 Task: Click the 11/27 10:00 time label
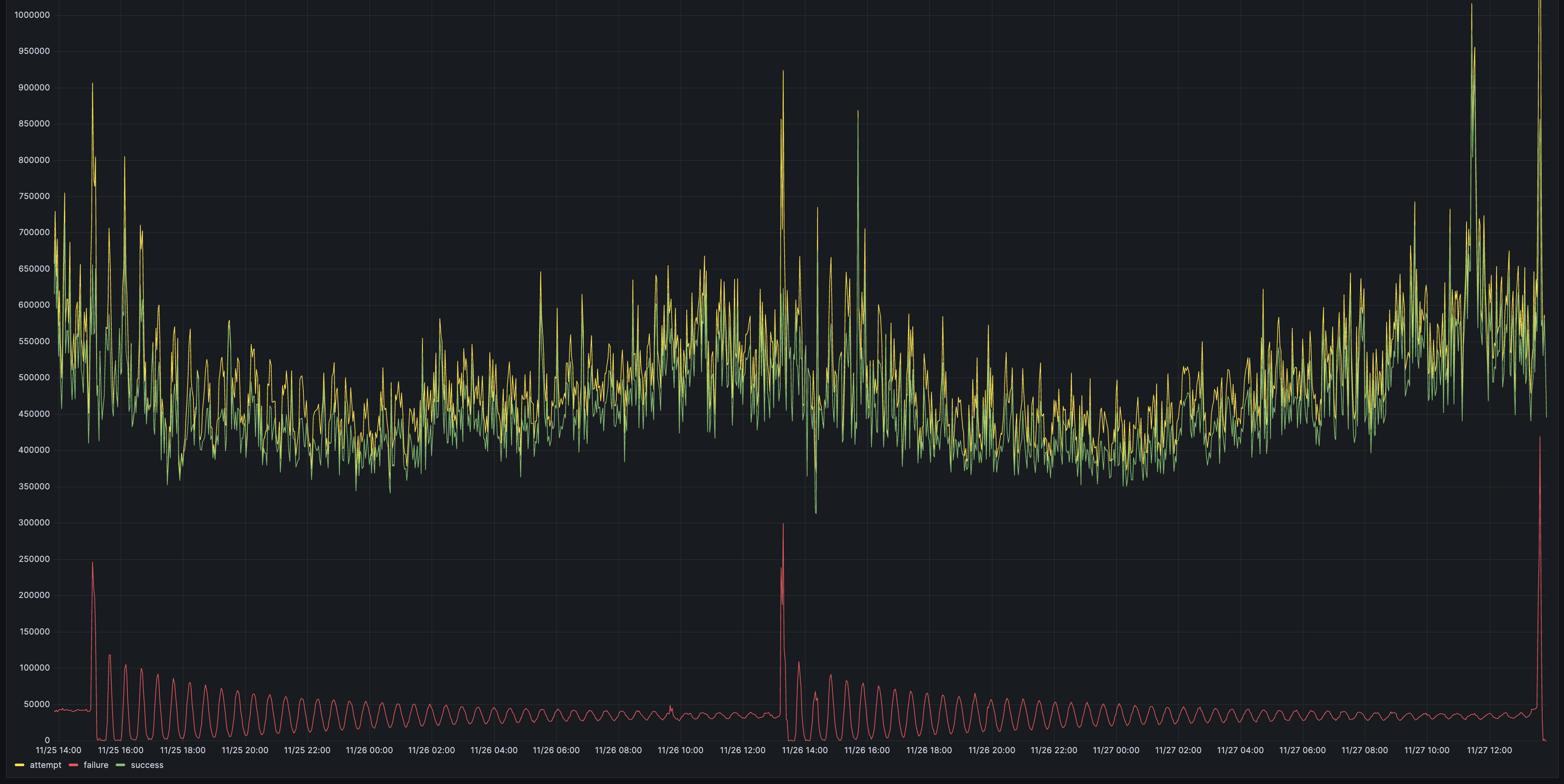click(1428, 751)
